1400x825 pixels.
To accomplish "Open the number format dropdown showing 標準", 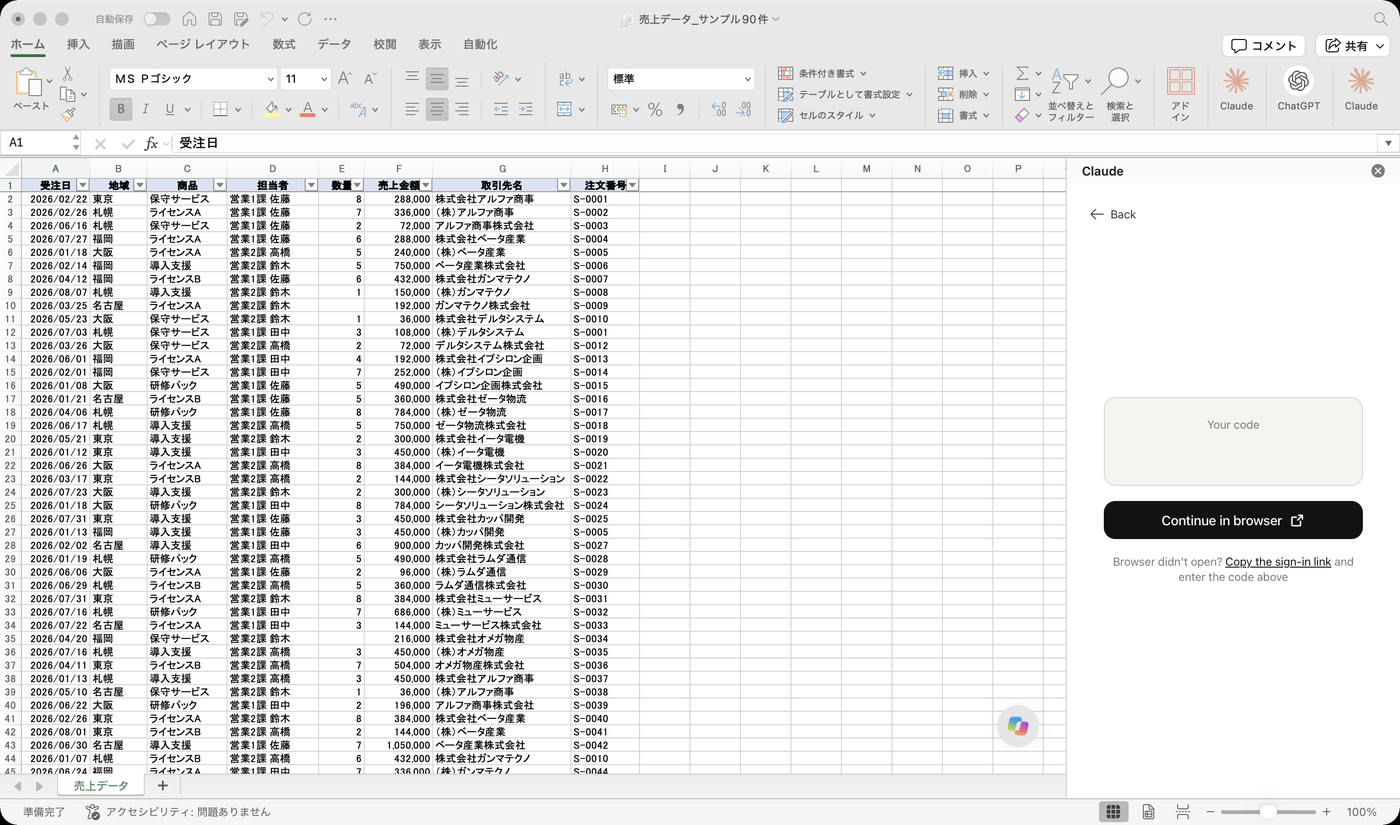I will coord(747,79).
